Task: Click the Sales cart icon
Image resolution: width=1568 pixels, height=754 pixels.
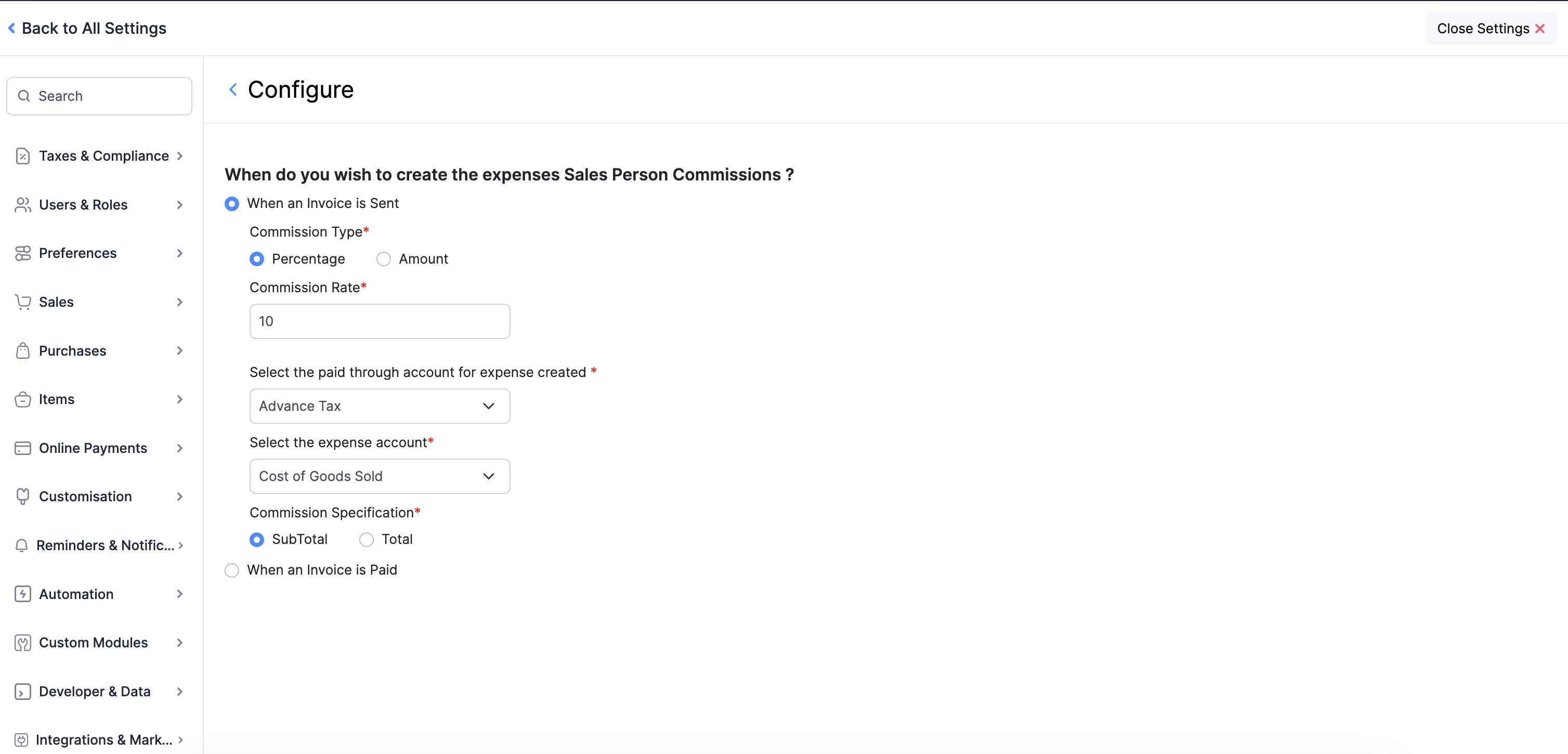Action: click(22, 302)
